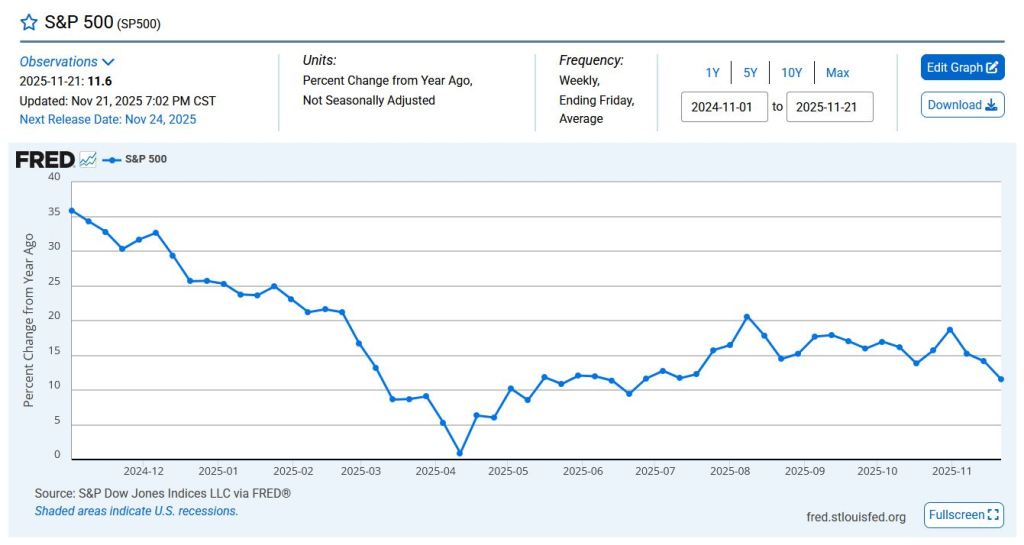Select the 1Y time range
The height and width of the screenshot is (545, 1024).
[x=712, y=73]
